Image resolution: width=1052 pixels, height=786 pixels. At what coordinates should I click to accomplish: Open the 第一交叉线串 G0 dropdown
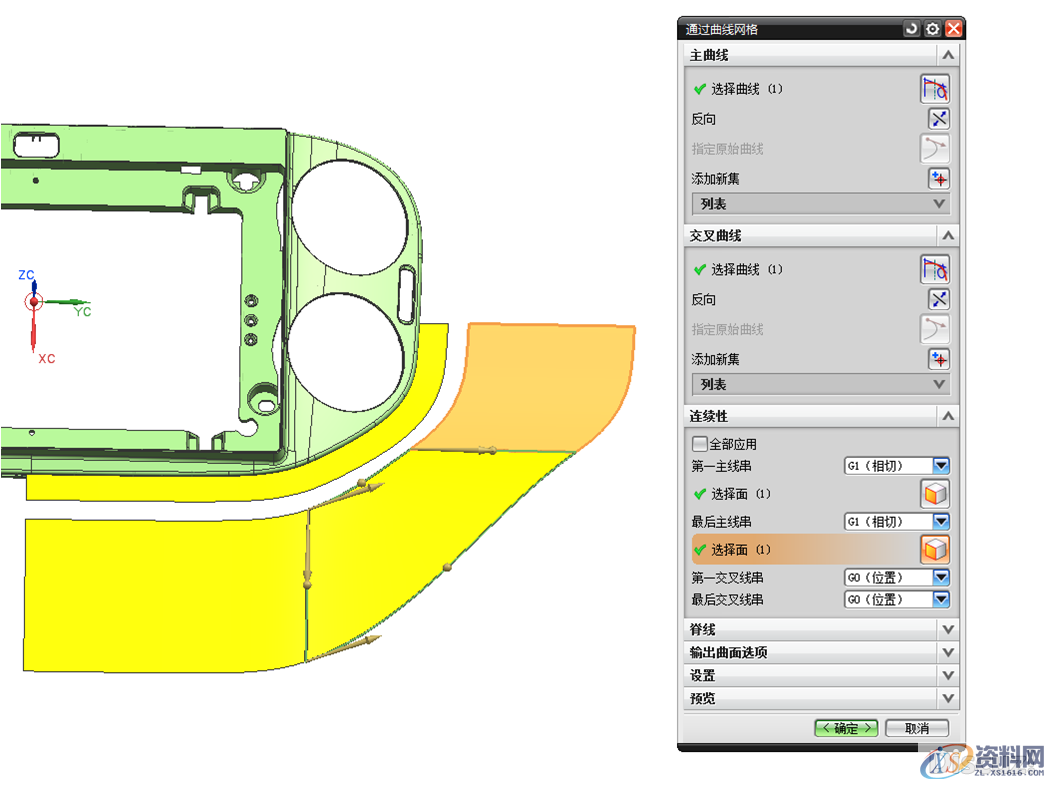pyautogui.click(x=940, y=578)
